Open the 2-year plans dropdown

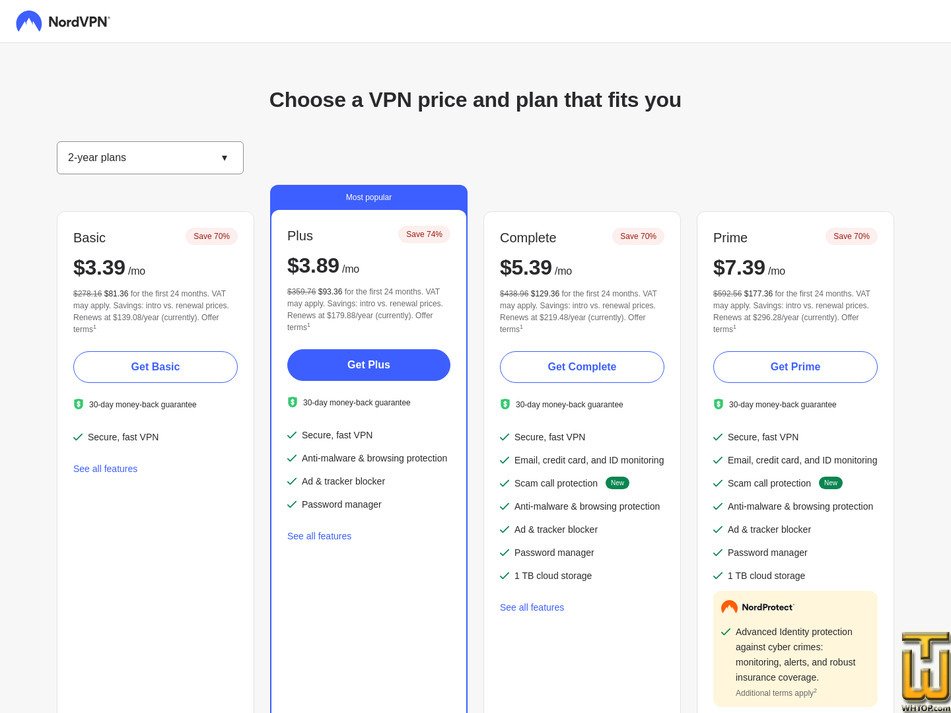150,157
